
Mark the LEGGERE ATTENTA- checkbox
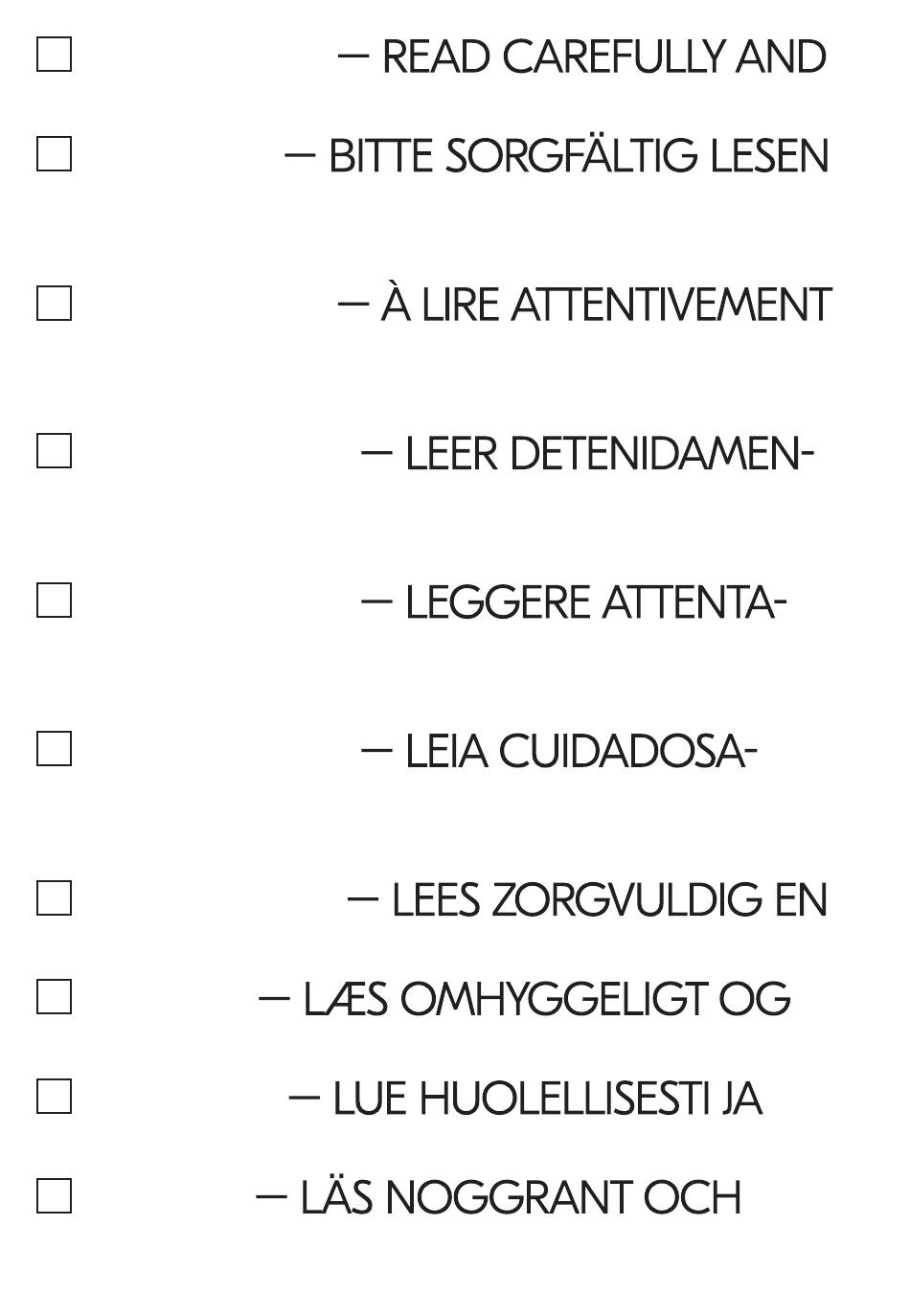(54, 601)
